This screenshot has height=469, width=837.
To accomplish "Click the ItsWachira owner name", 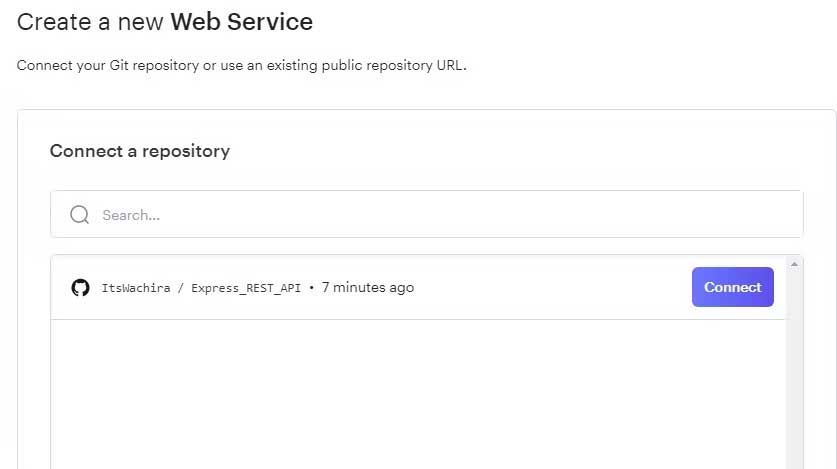I will coord(137,288).
